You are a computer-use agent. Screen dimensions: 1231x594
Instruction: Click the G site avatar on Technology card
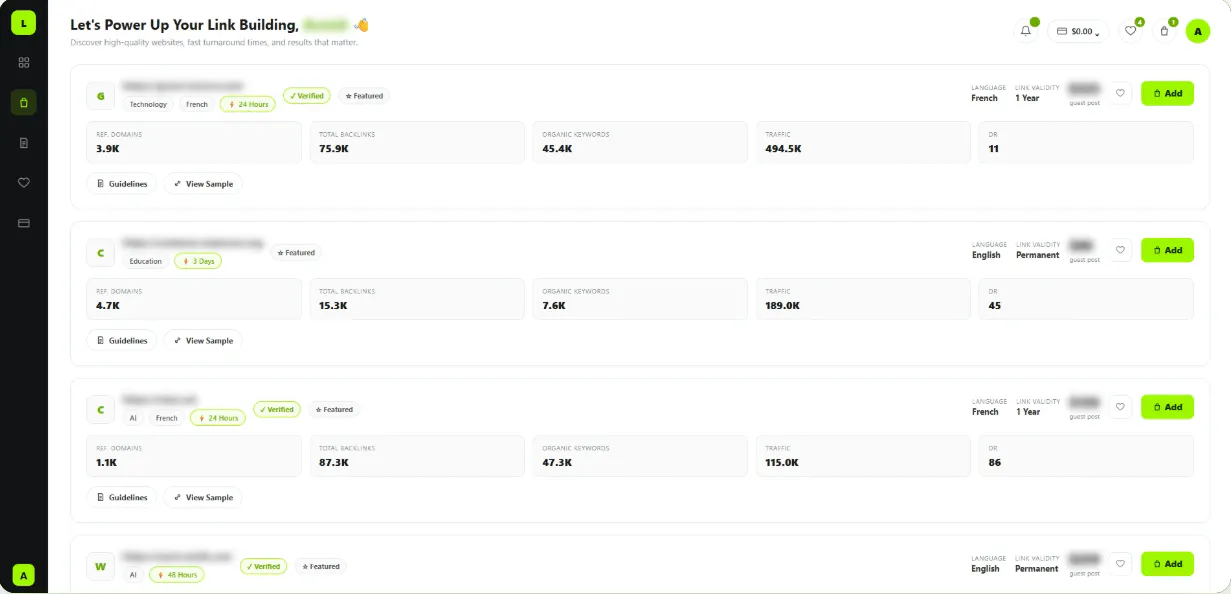100,96
